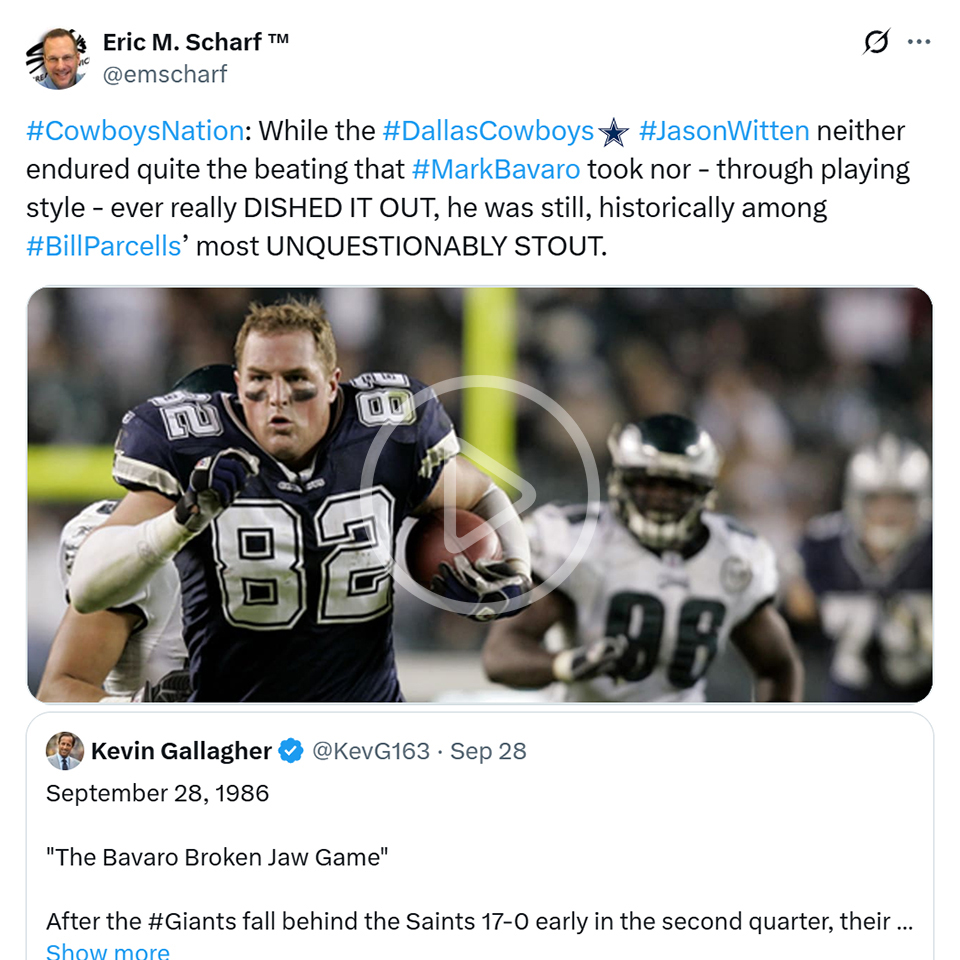The image size is (960, 960).
Task: Open the Sep 28 timestamp
Action: tap(488, 751)
